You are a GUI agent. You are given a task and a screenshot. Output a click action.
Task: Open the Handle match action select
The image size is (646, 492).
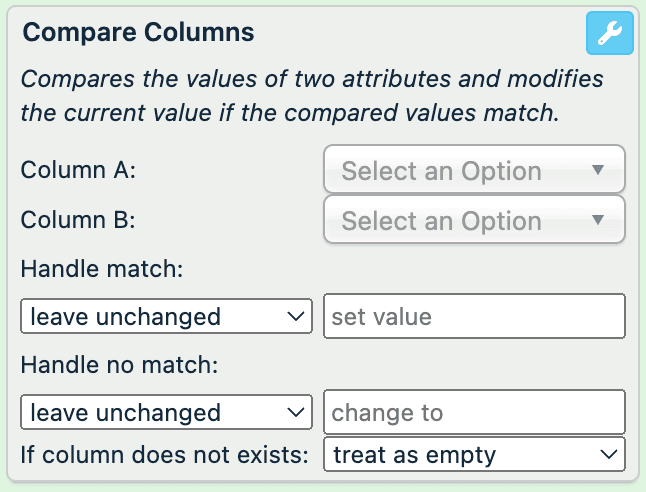pyautogui.click(x=150, y=317)
